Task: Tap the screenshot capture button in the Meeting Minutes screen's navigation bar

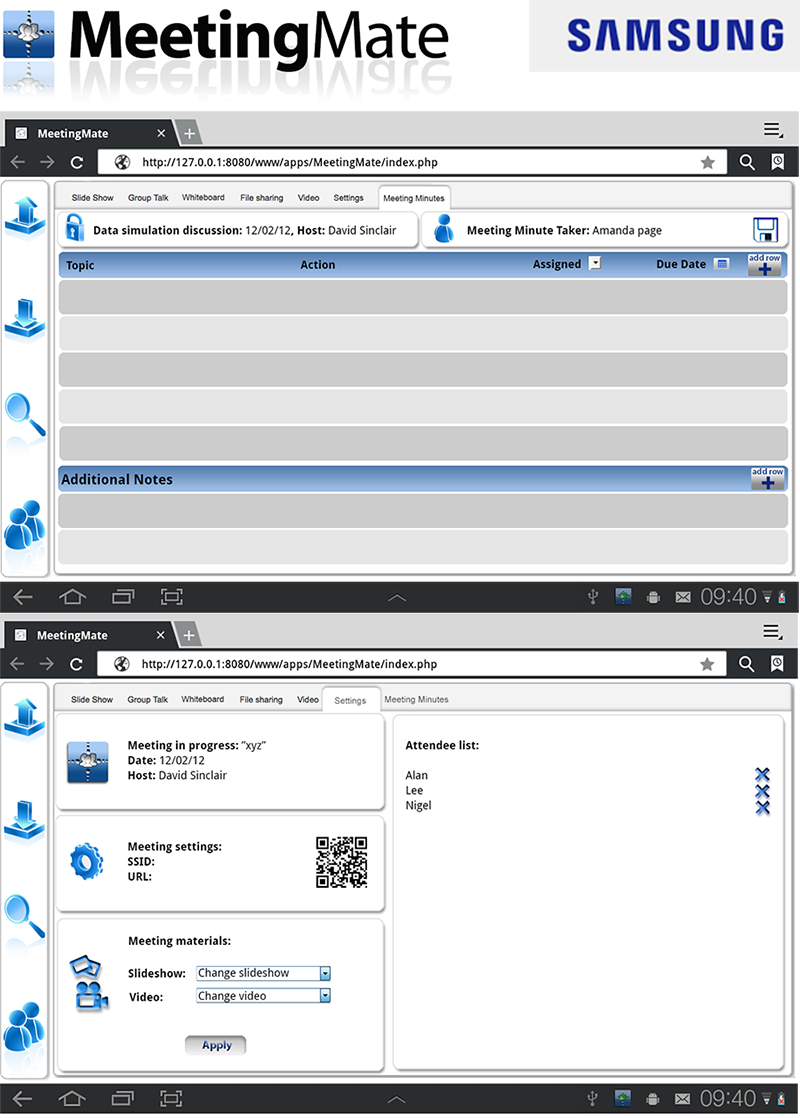Action: tap(172, 597)
